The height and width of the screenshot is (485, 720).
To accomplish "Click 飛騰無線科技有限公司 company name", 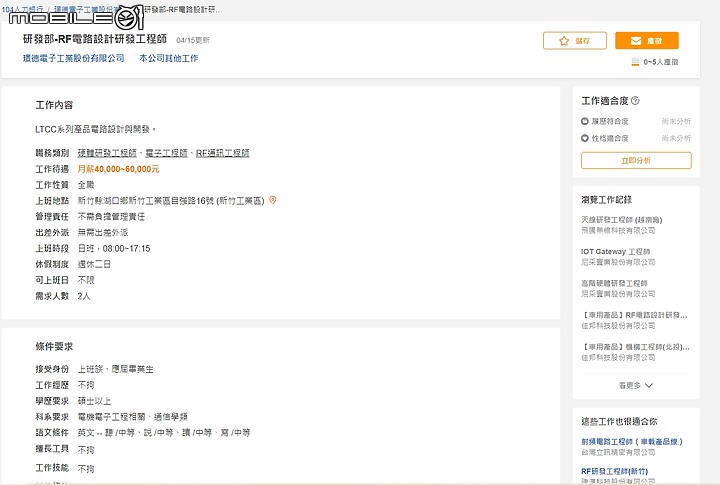I will click(x=618, y=230).
